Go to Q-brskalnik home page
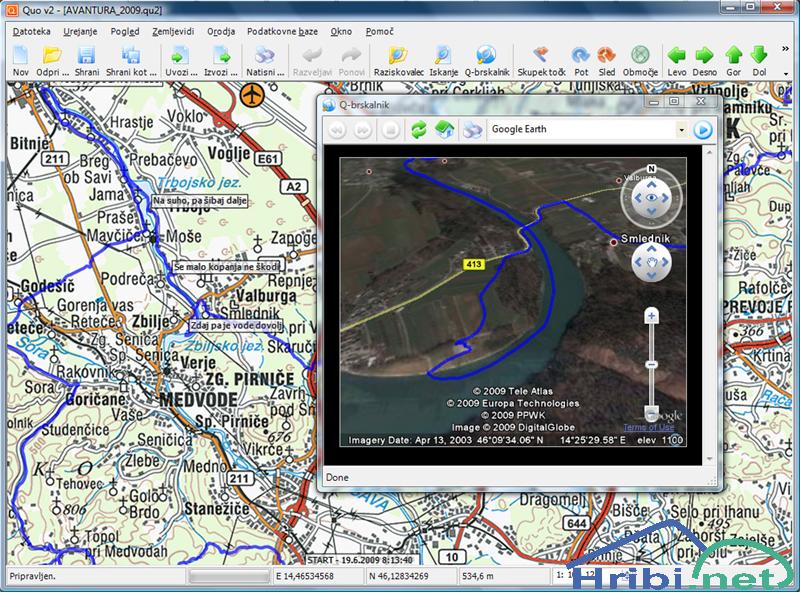The height and width of the screenshot is (593, 800). tap(445, 130)
